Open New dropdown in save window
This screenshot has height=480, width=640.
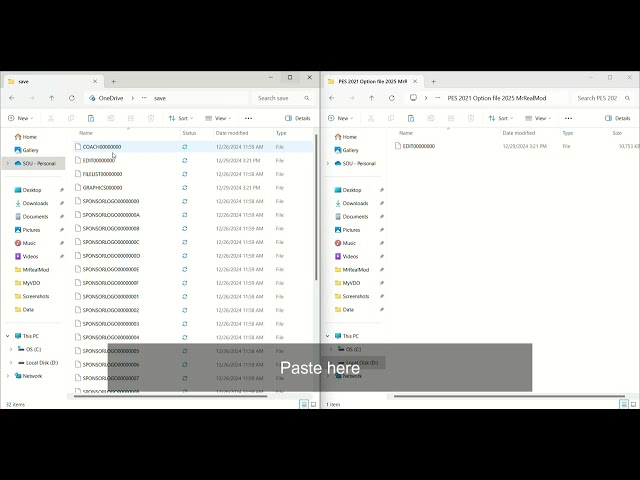pos(20,118)
